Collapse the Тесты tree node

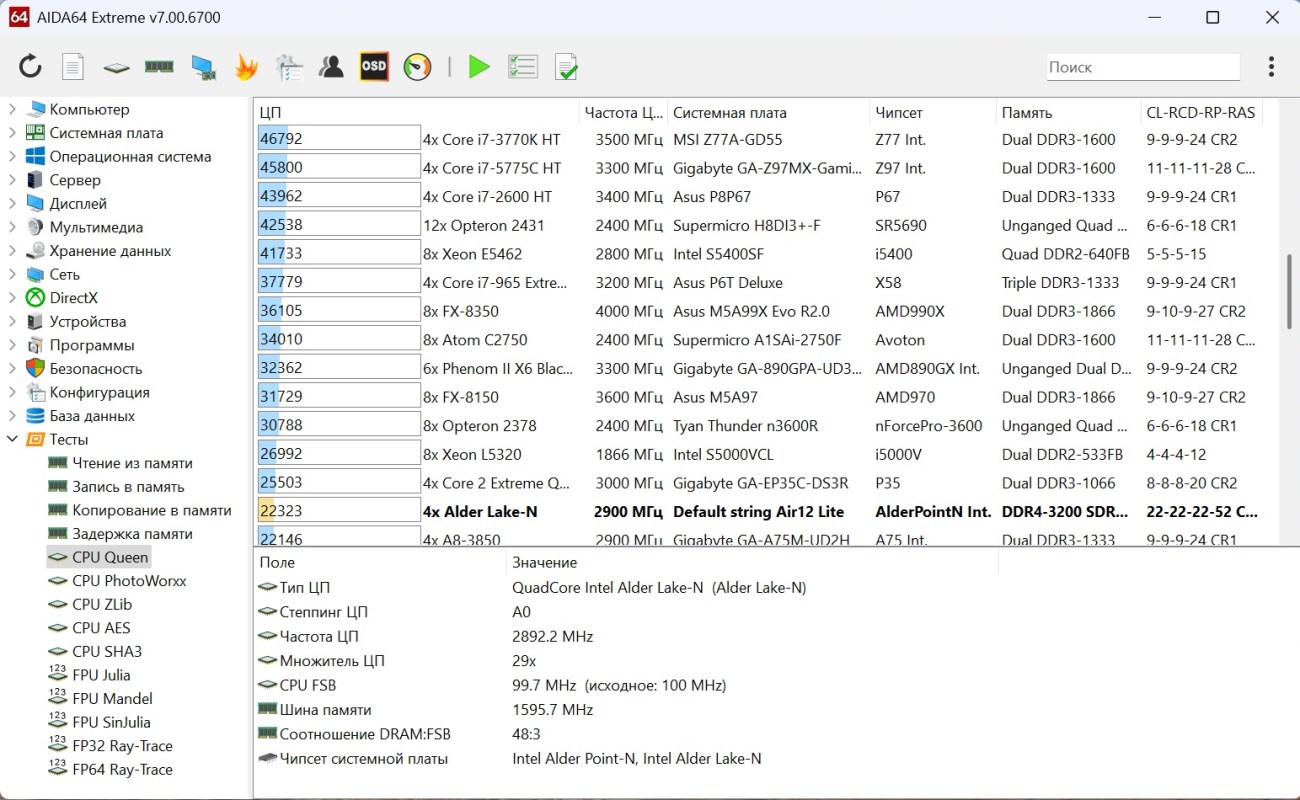[x=12, y=440]
